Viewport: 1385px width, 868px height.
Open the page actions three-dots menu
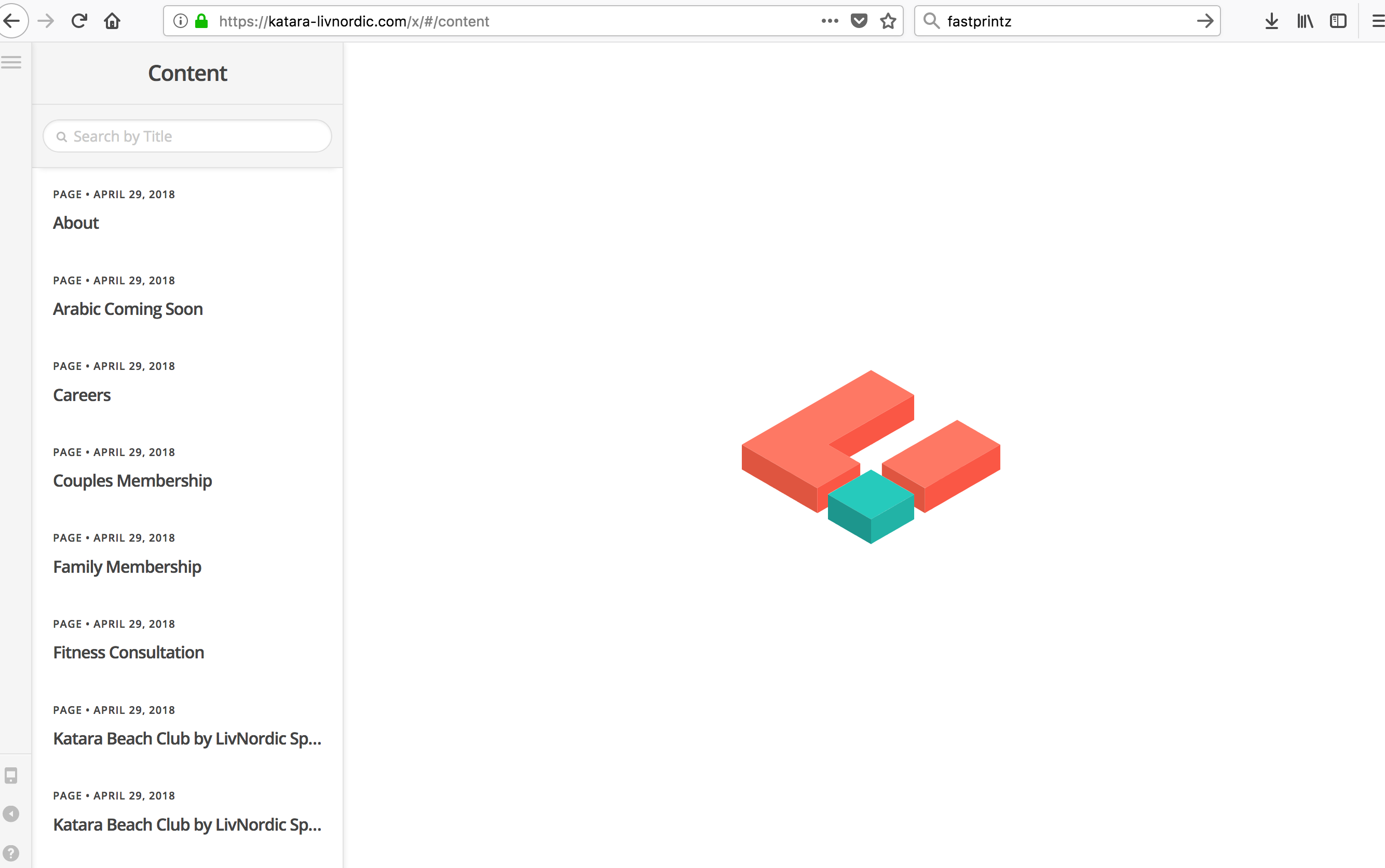830,21
